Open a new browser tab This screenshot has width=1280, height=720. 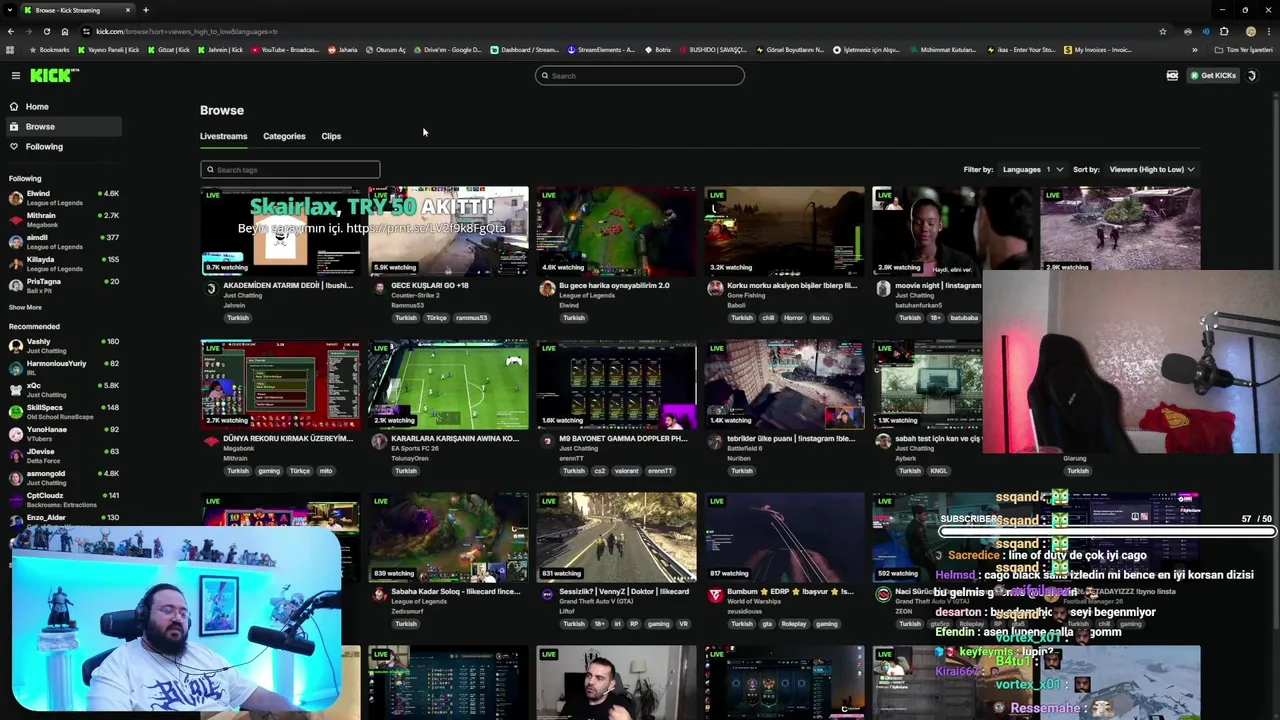[146, 10]
